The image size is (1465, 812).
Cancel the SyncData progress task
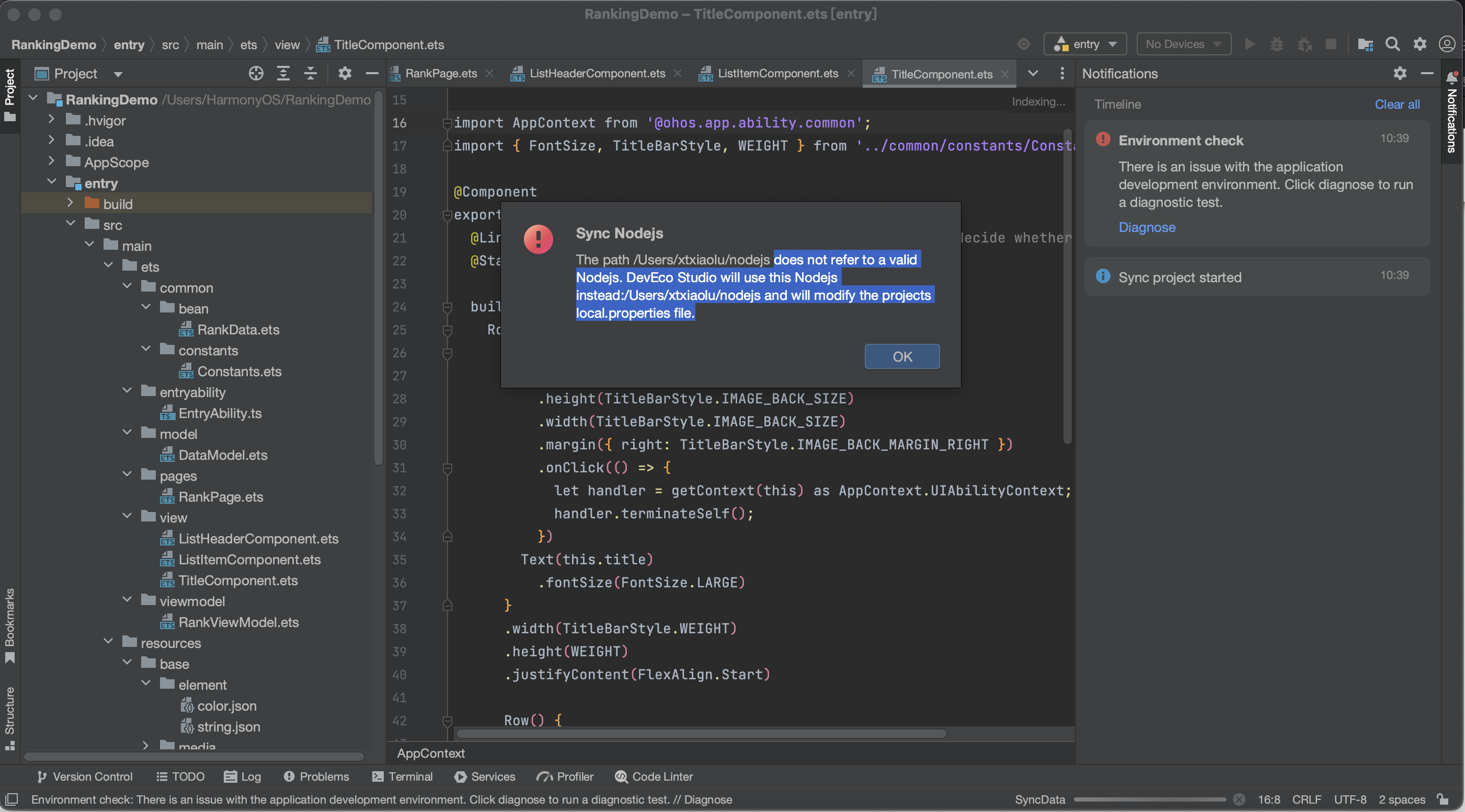[x=1239, y=799]
